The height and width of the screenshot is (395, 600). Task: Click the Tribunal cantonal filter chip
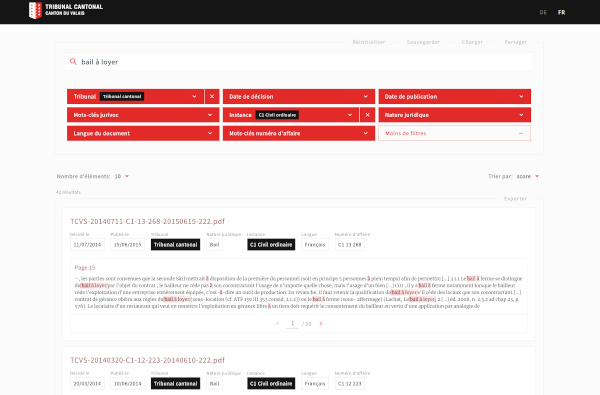click(122, 96)
